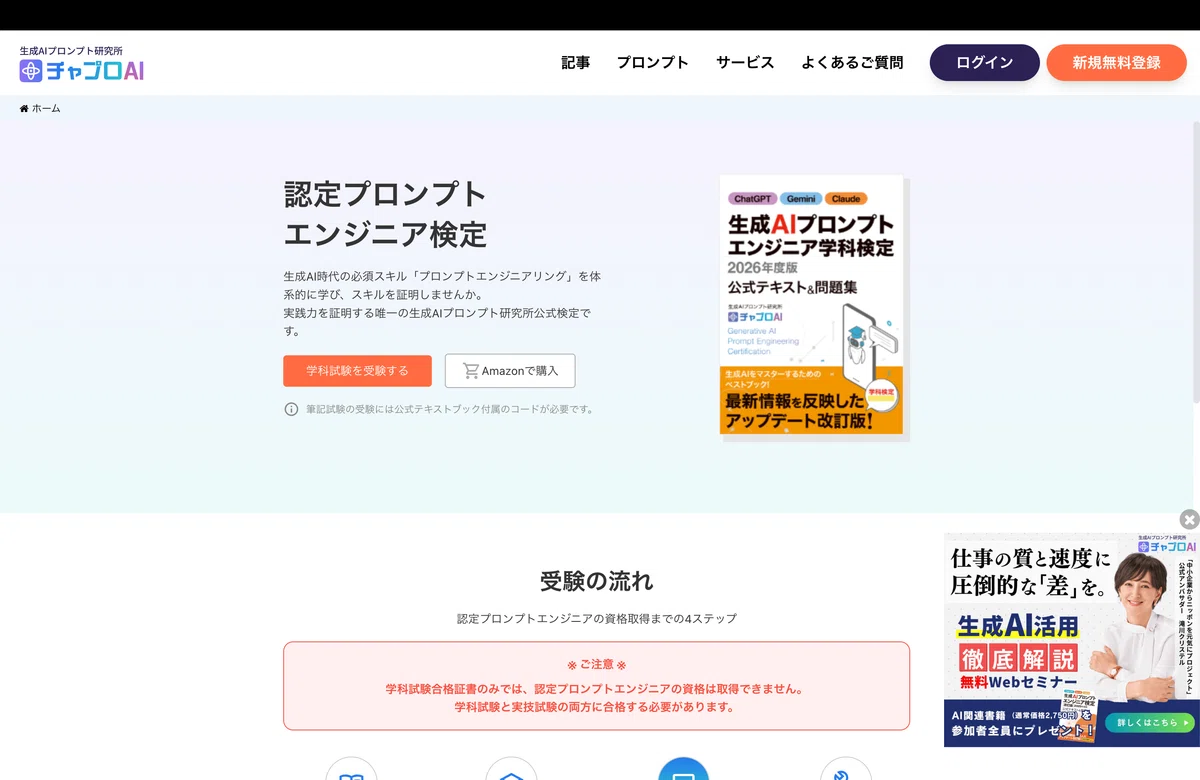Click 学科試験を受験する button

(x=357, y=370)
